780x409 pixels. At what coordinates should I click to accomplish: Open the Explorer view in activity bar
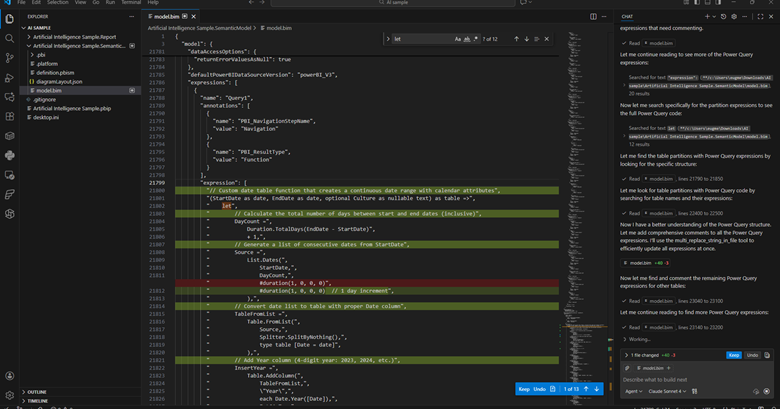point(9,19)
